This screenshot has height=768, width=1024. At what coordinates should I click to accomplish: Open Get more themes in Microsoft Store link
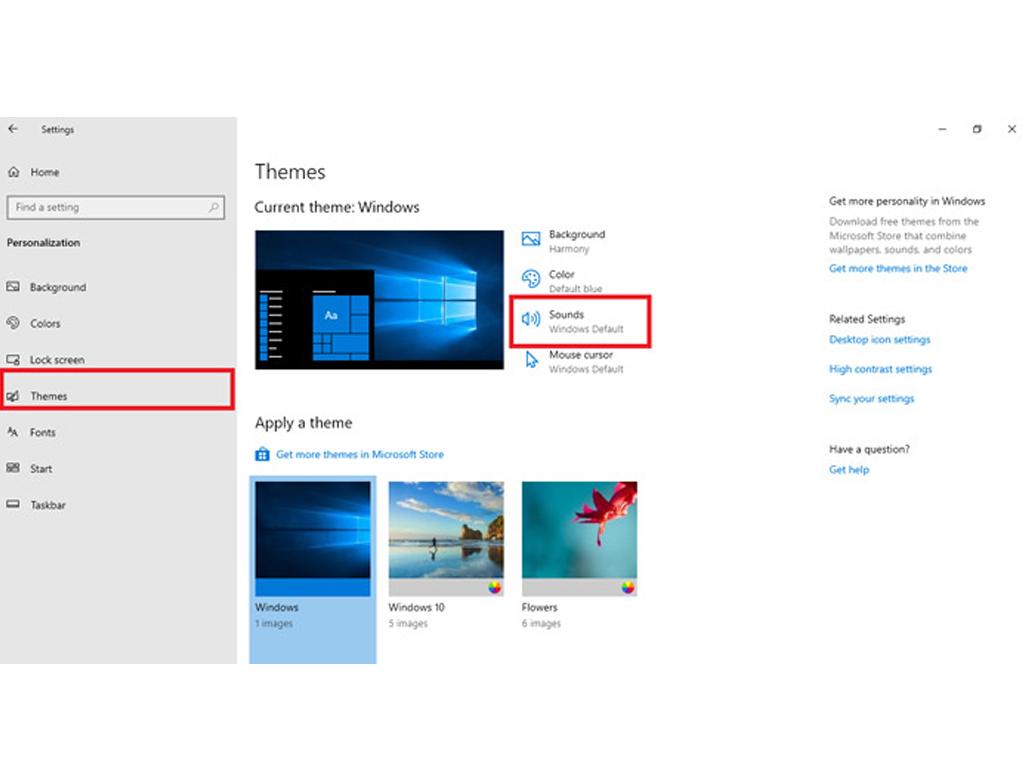coord(359,454)
